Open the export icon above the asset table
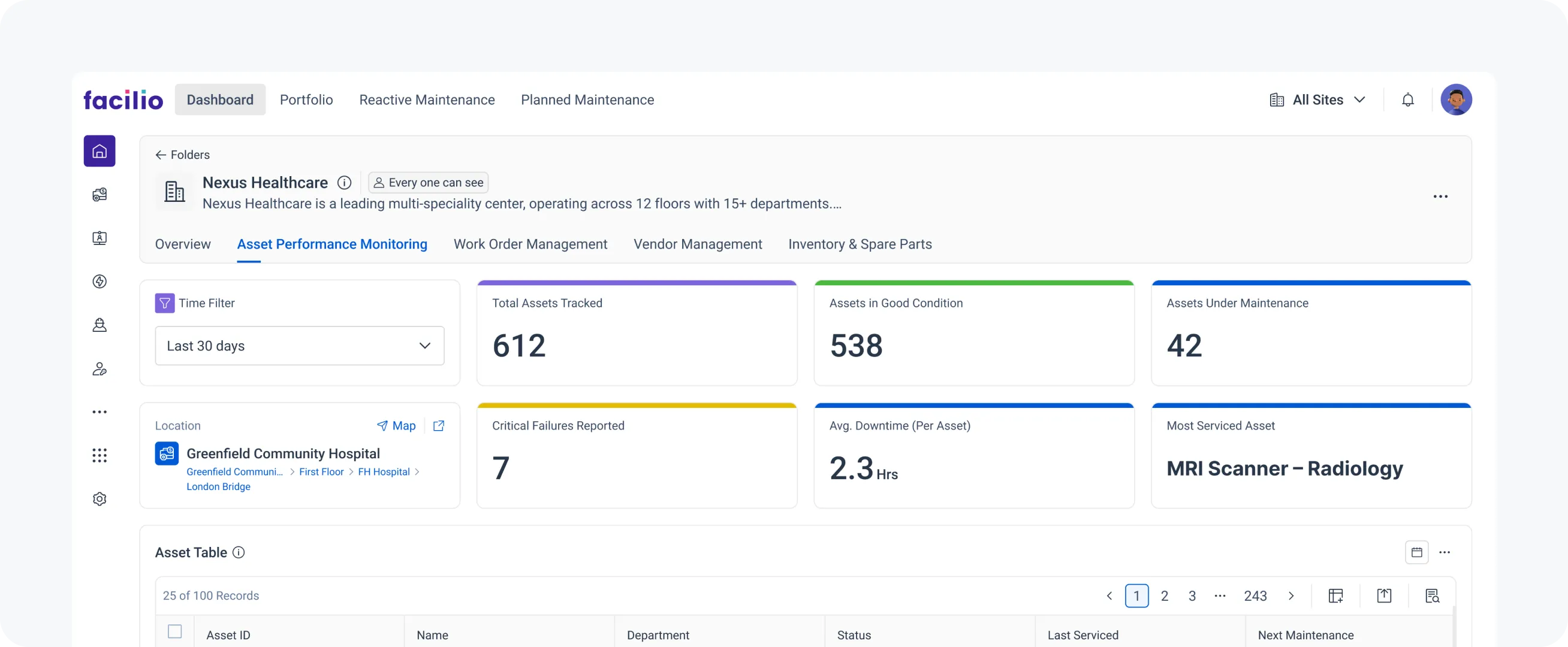The height and width of the screenshot is (647, 1568). click(x=1383, y=595)
